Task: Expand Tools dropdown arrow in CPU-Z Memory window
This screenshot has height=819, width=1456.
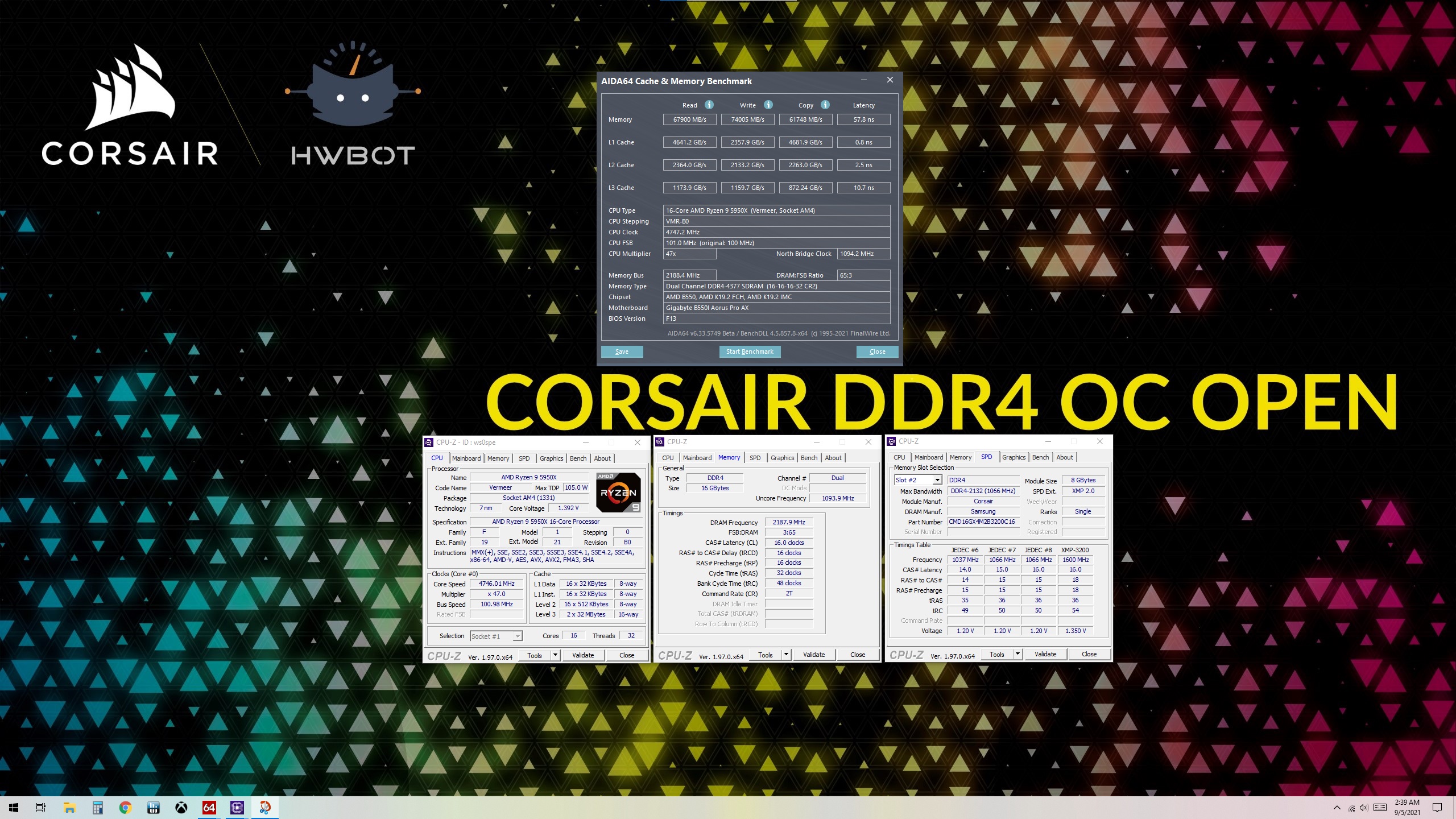Action: point(786,654)
